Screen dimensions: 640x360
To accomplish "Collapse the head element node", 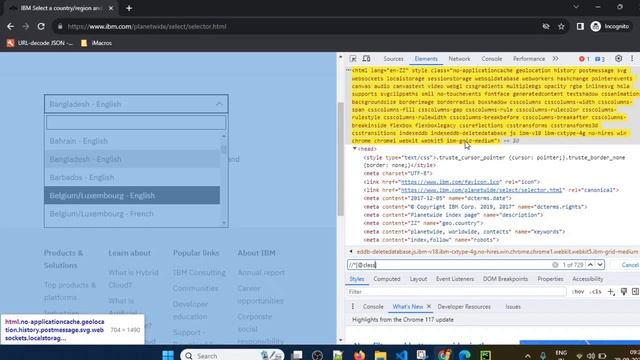I will tap(355, 149).
